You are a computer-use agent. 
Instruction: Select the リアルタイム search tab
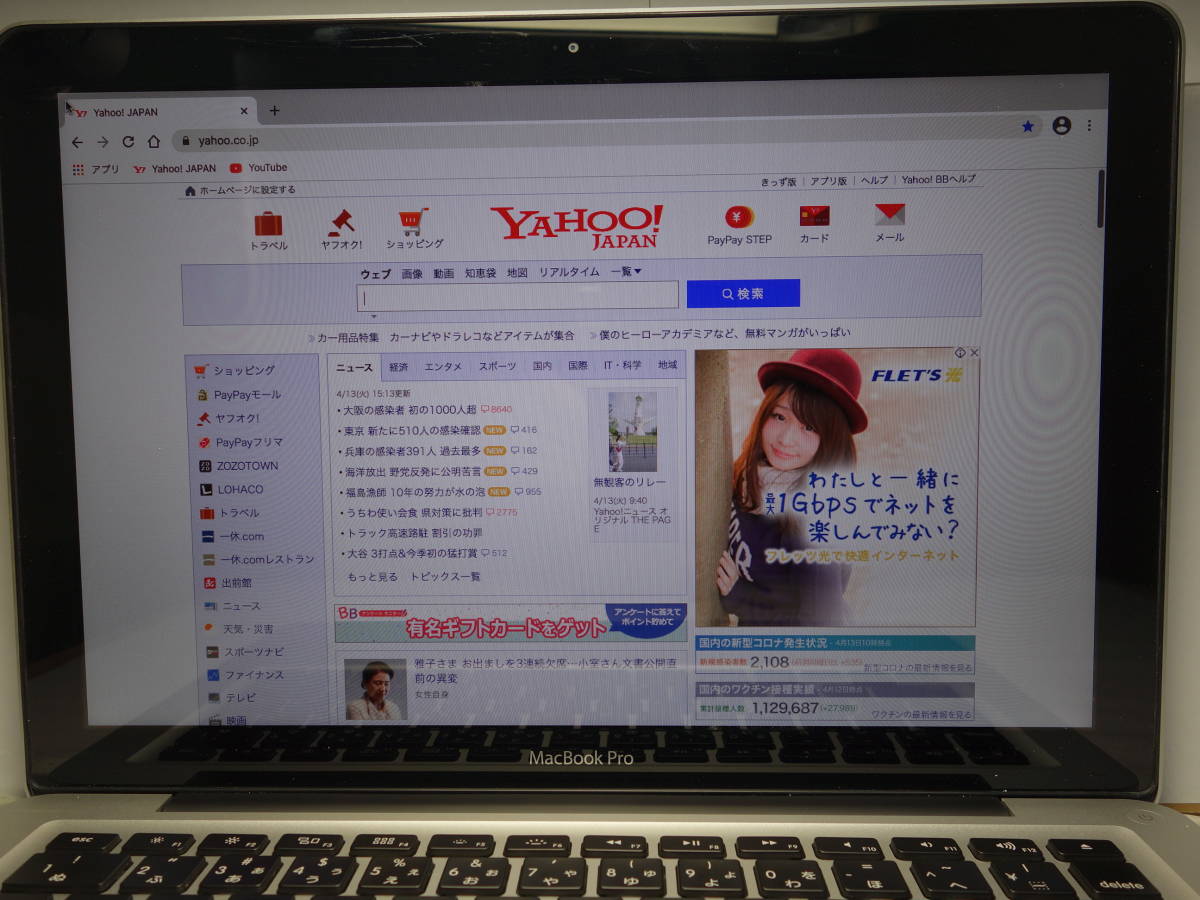point(569,272)
